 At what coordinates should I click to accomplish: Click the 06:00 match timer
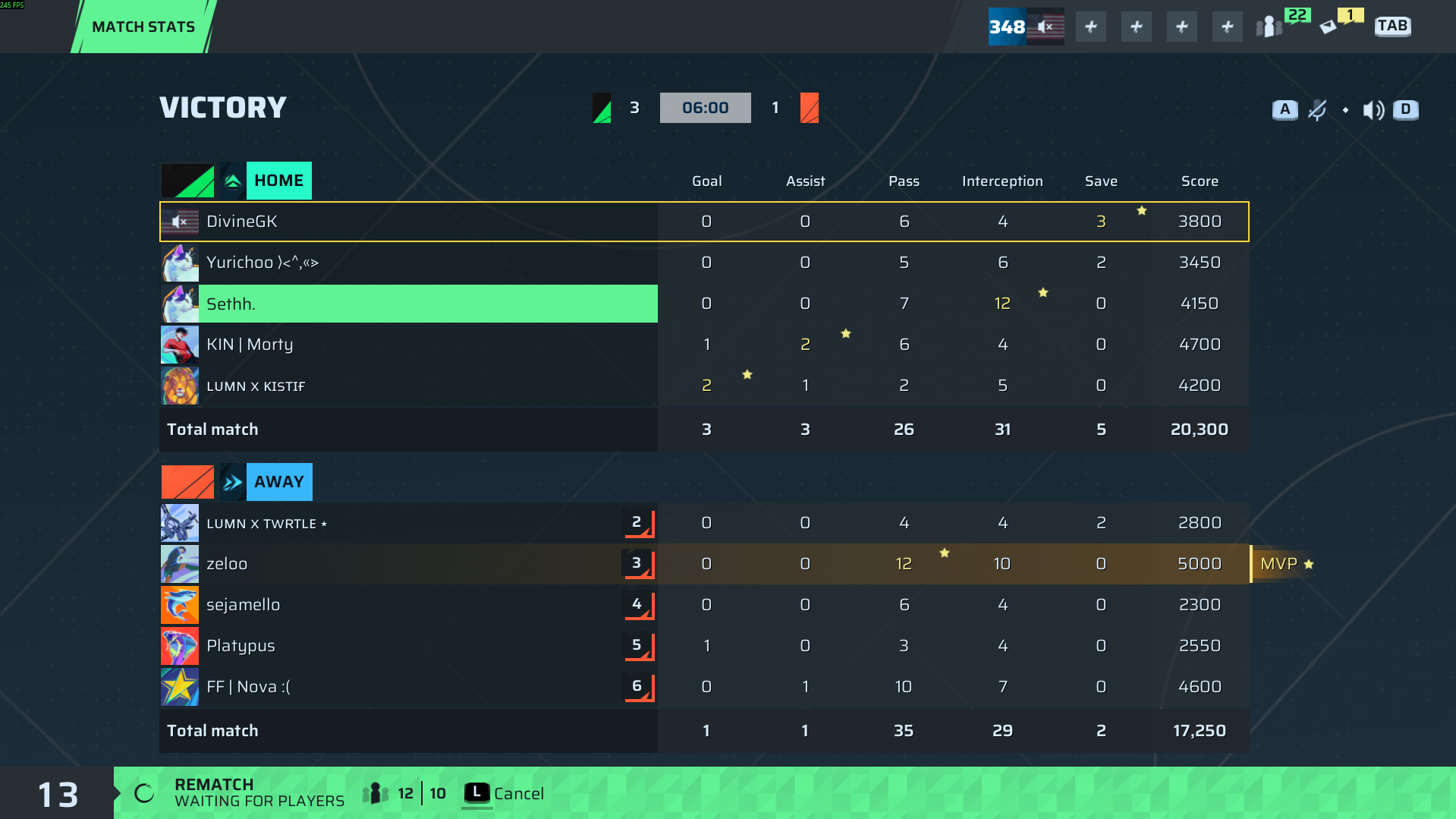coord(705,108)
